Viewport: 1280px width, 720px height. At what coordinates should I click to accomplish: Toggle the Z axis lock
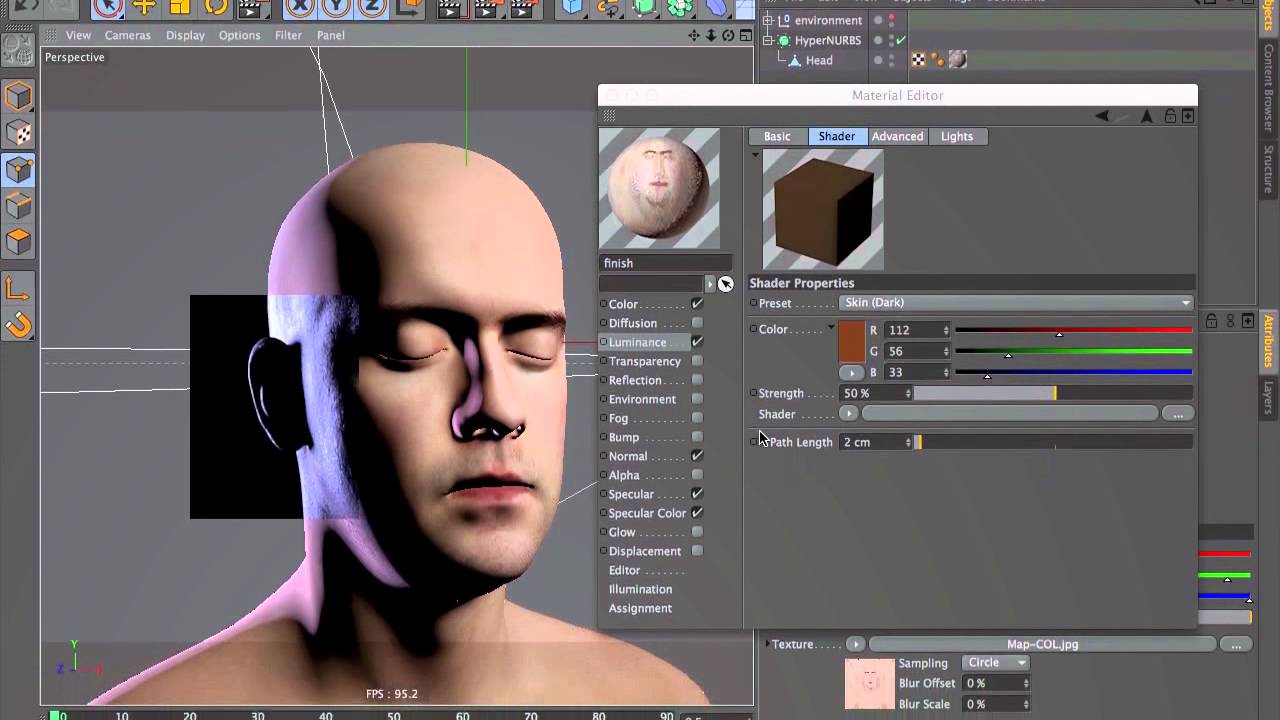372,7
